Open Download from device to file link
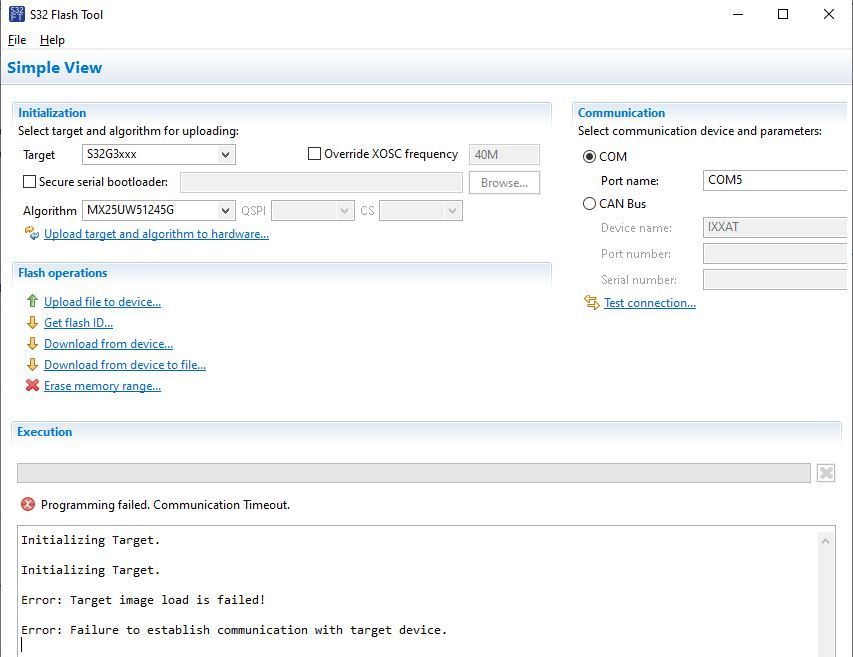 click(124, 364)
